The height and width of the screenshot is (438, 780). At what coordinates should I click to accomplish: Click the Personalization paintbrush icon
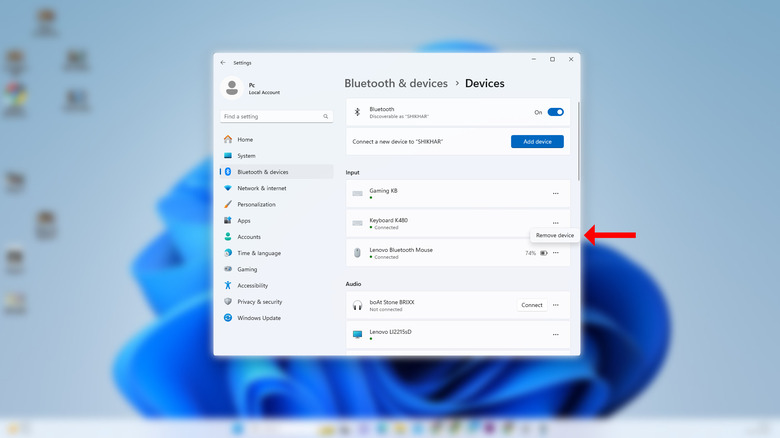(228, 204)
